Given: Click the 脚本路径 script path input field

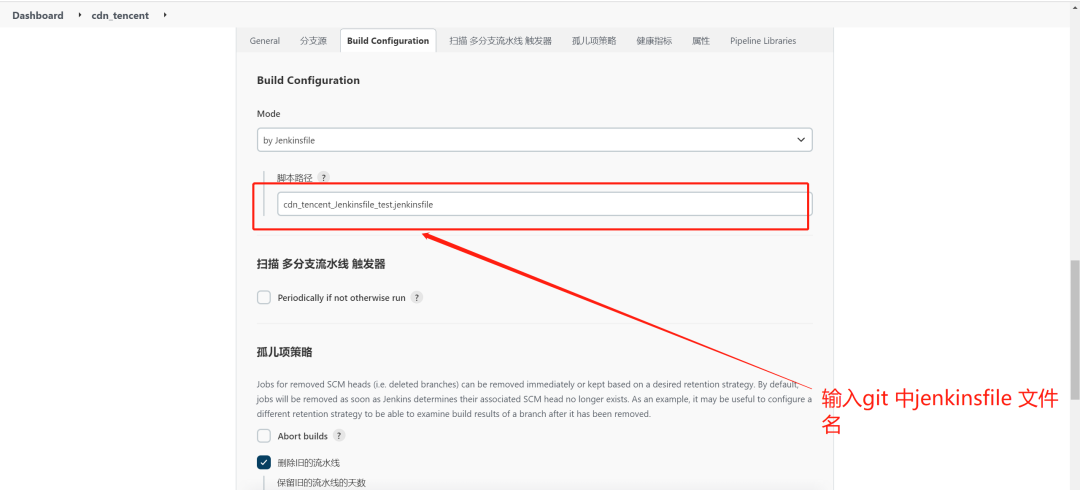Looking at the screenshot, I should [x=544, y=204].
